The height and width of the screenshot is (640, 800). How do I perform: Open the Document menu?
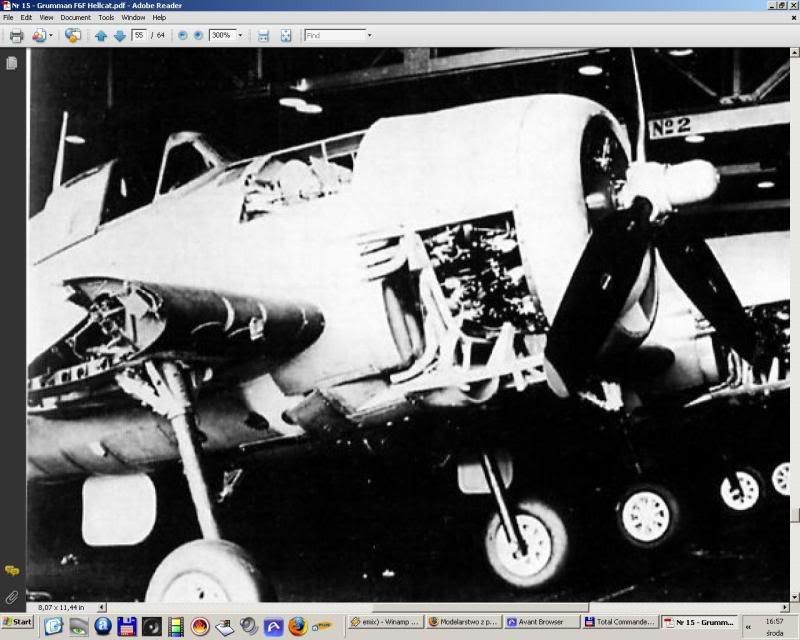tap(75, 17)
